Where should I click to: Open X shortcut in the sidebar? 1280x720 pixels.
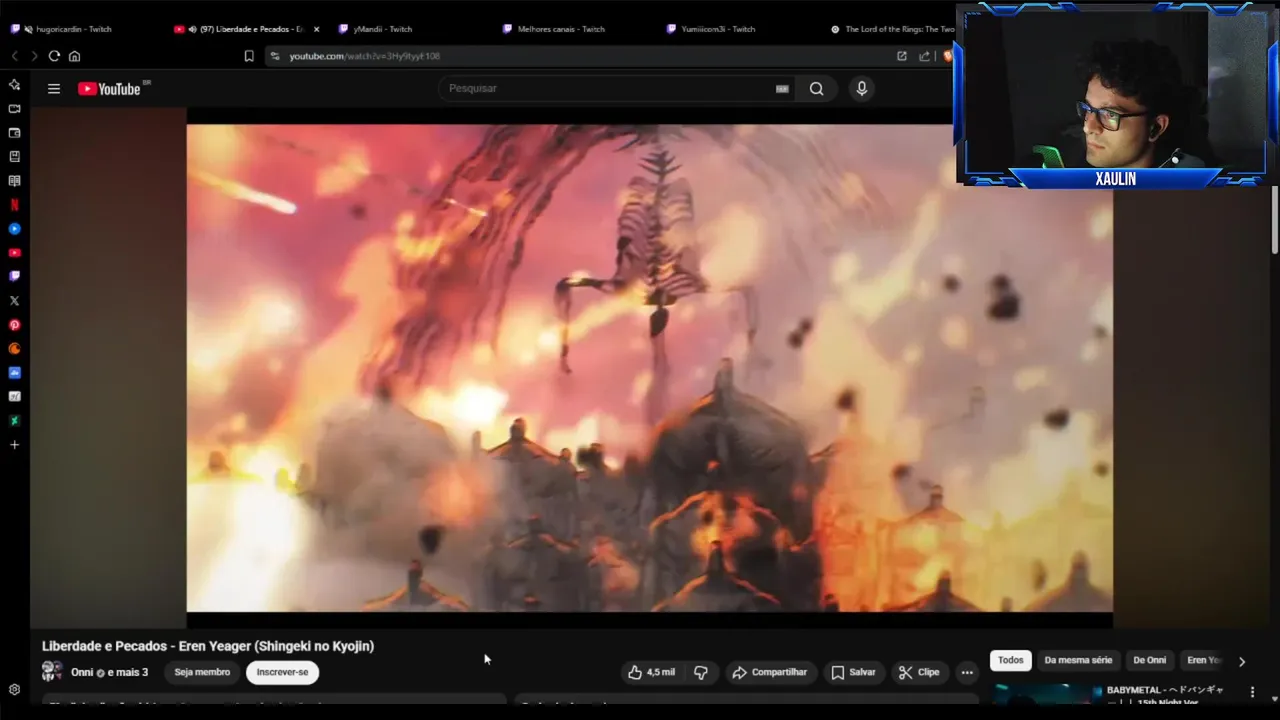(x=14, y=301)
